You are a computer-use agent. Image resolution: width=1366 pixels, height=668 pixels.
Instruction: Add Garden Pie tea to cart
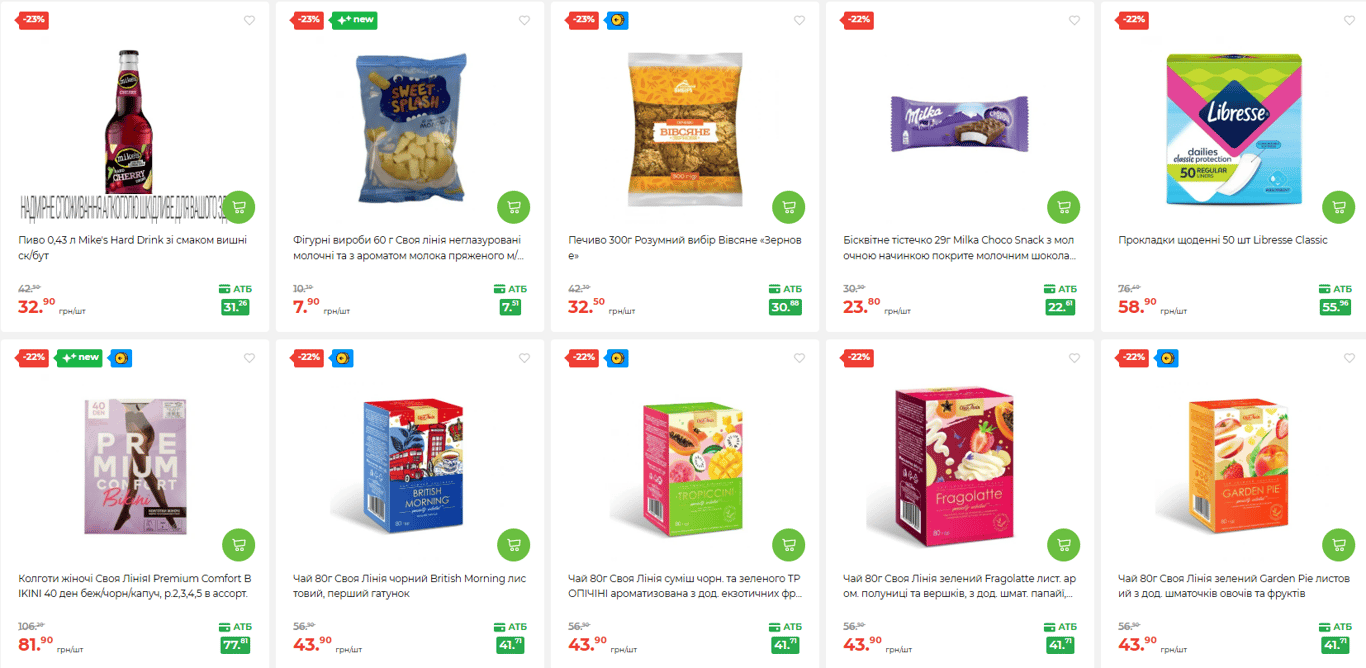[x=1338, y=545]
